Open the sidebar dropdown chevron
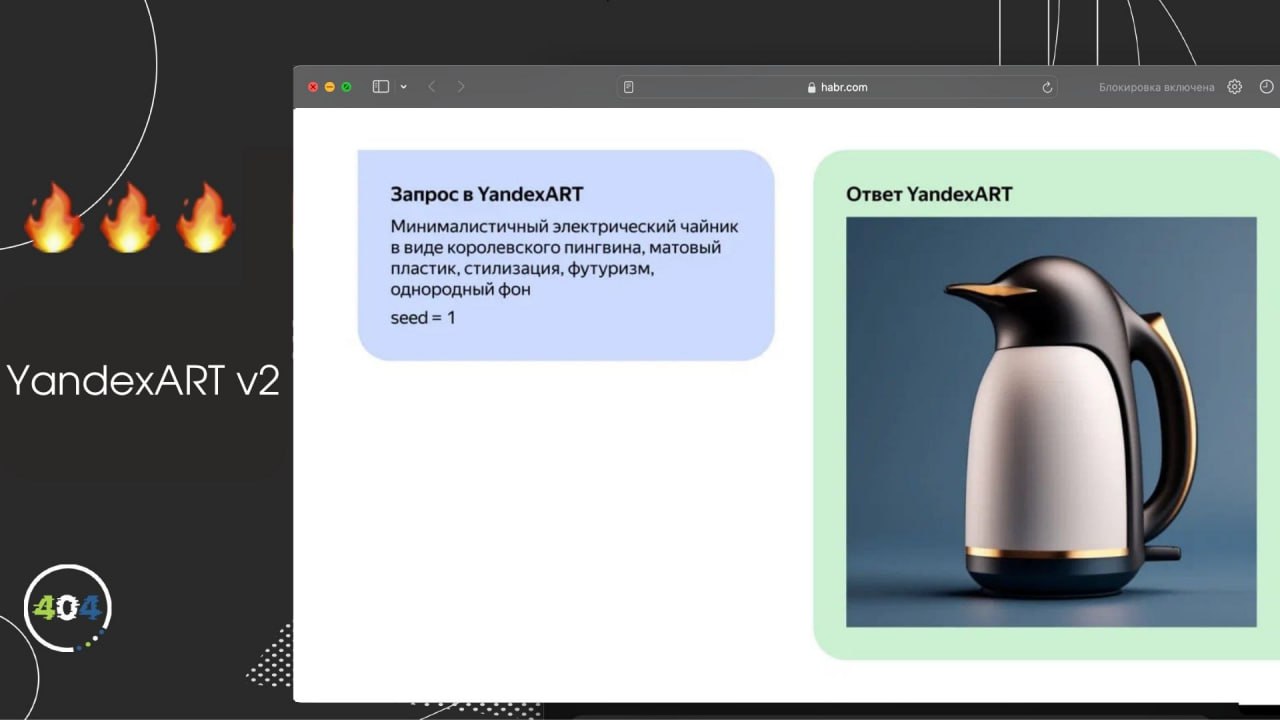This screenshot has height=720, width=1280. click(403, 87)
